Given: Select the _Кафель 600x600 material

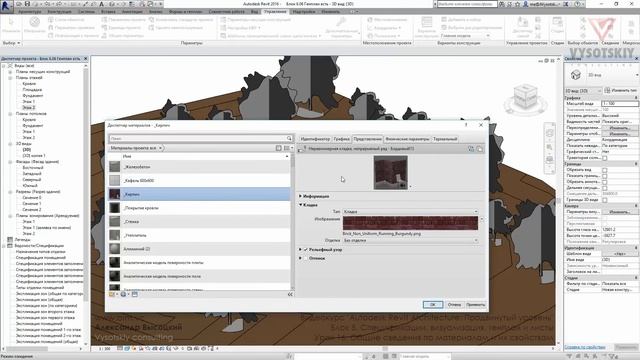Looking at the screenshot, I should coord(200,180).
